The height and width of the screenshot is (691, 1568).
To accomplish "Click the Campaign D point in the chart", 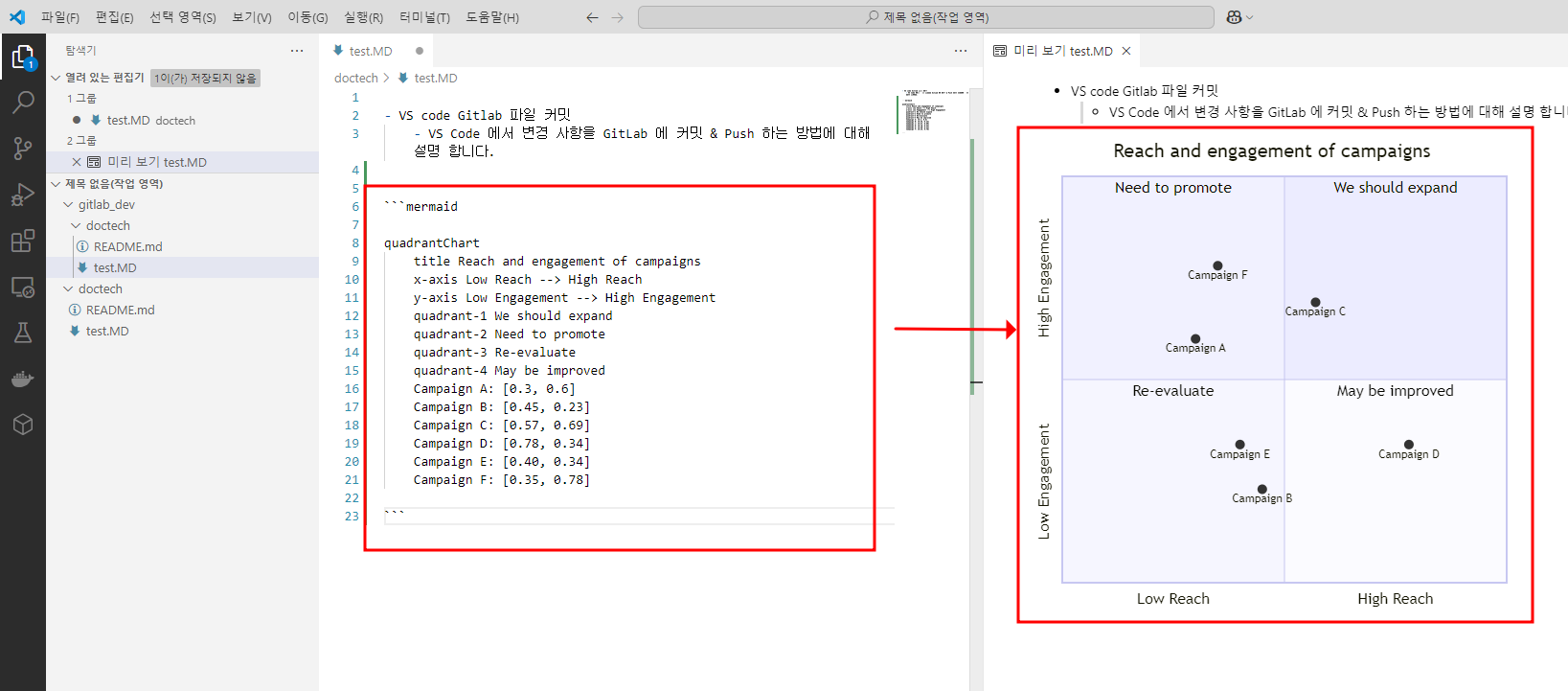I will 1408,445.
